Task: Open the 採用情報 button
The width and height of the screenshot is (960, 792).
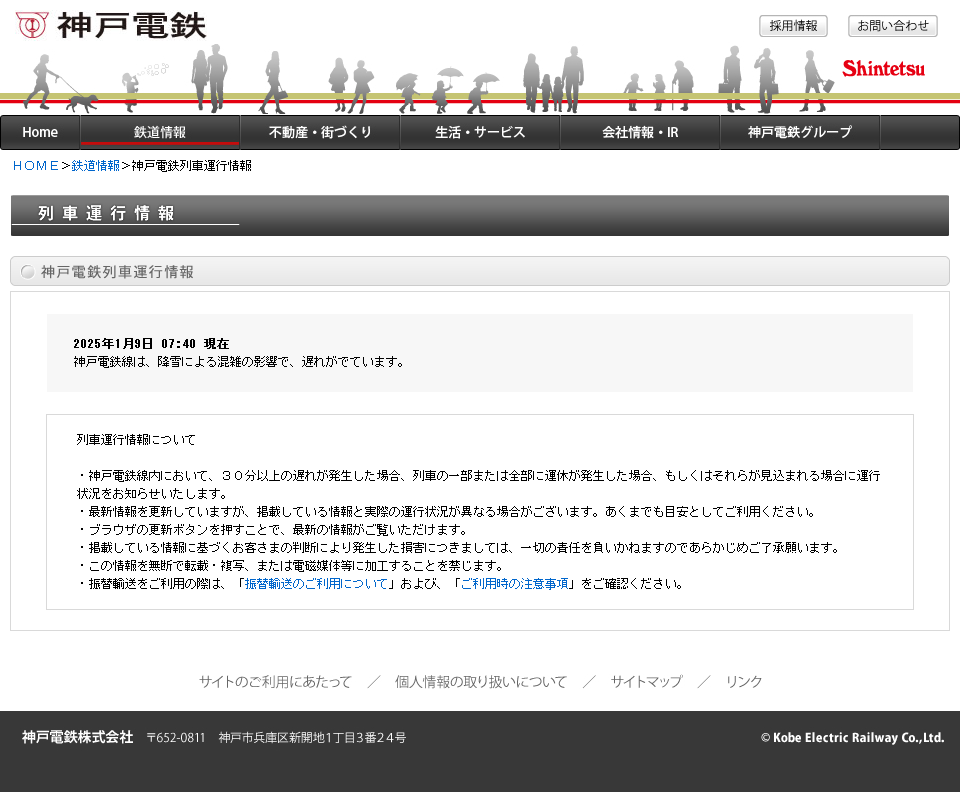Action: (793, 26)
